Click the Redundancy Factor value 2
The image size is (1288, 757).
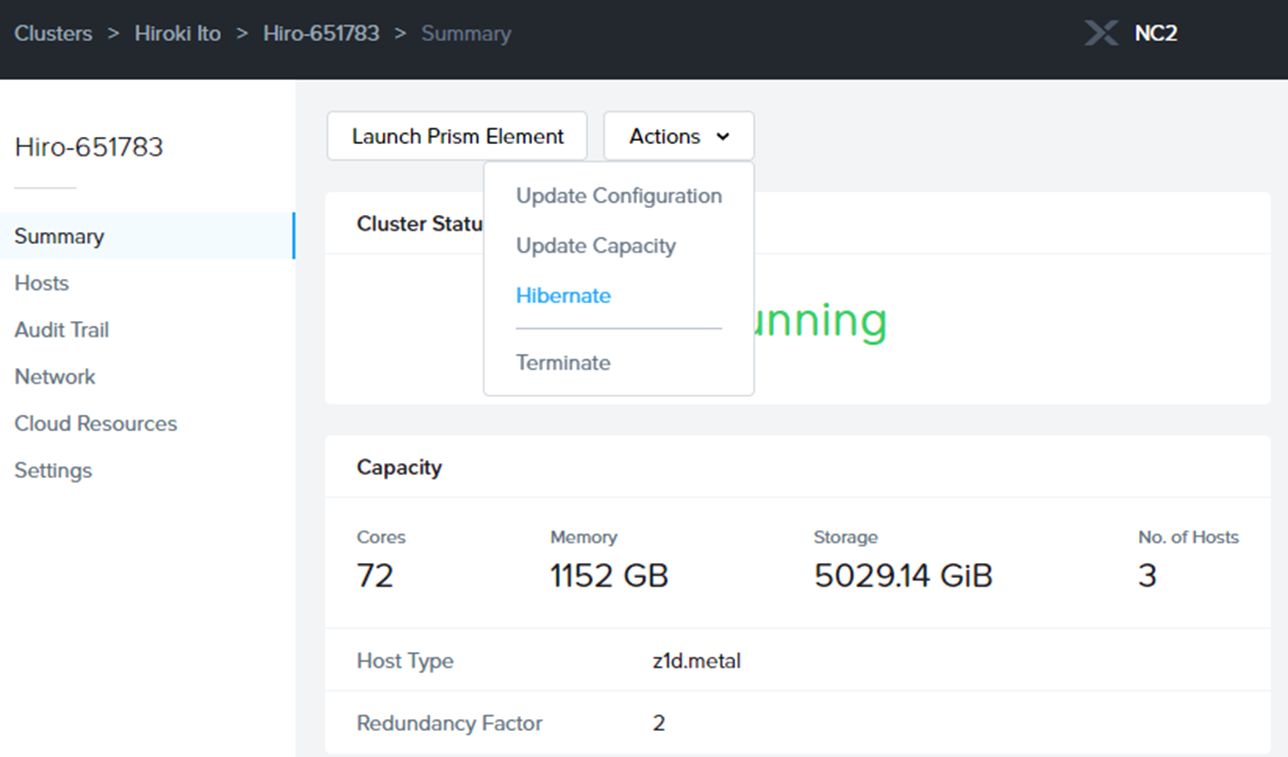[x=659, y=723]
